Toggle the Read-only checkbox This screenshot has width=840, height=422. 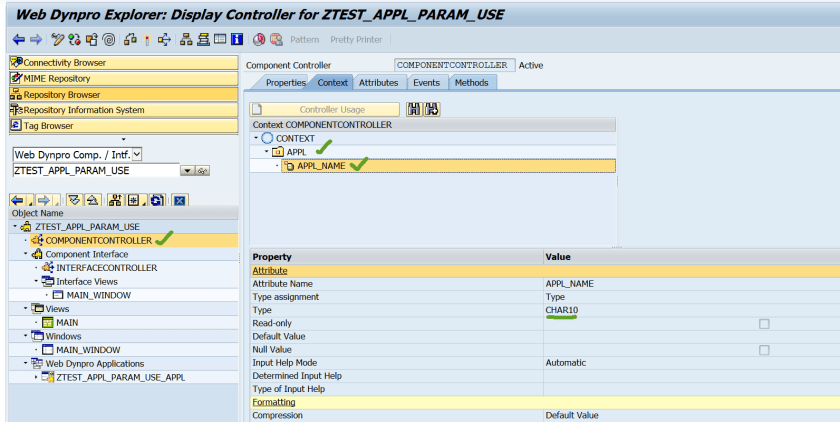coord(764,323)
